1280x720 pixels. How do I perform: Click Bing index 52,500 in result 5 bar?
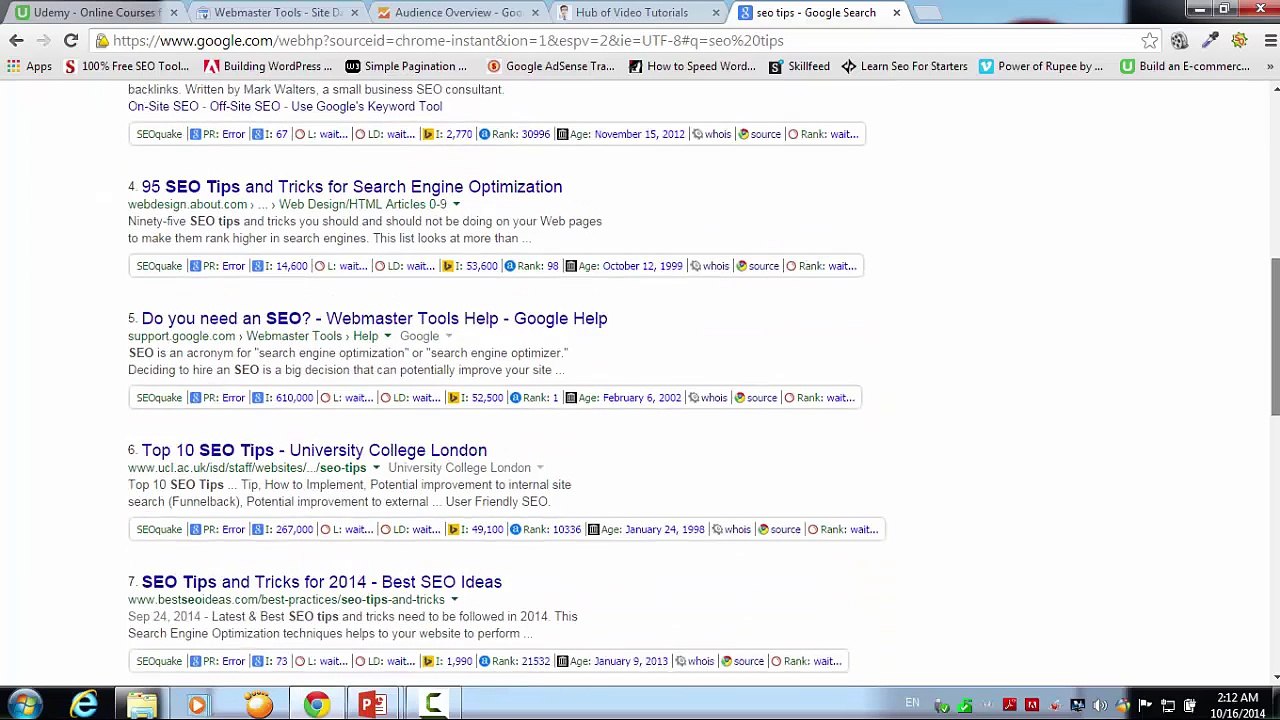[x=487, y=398]
